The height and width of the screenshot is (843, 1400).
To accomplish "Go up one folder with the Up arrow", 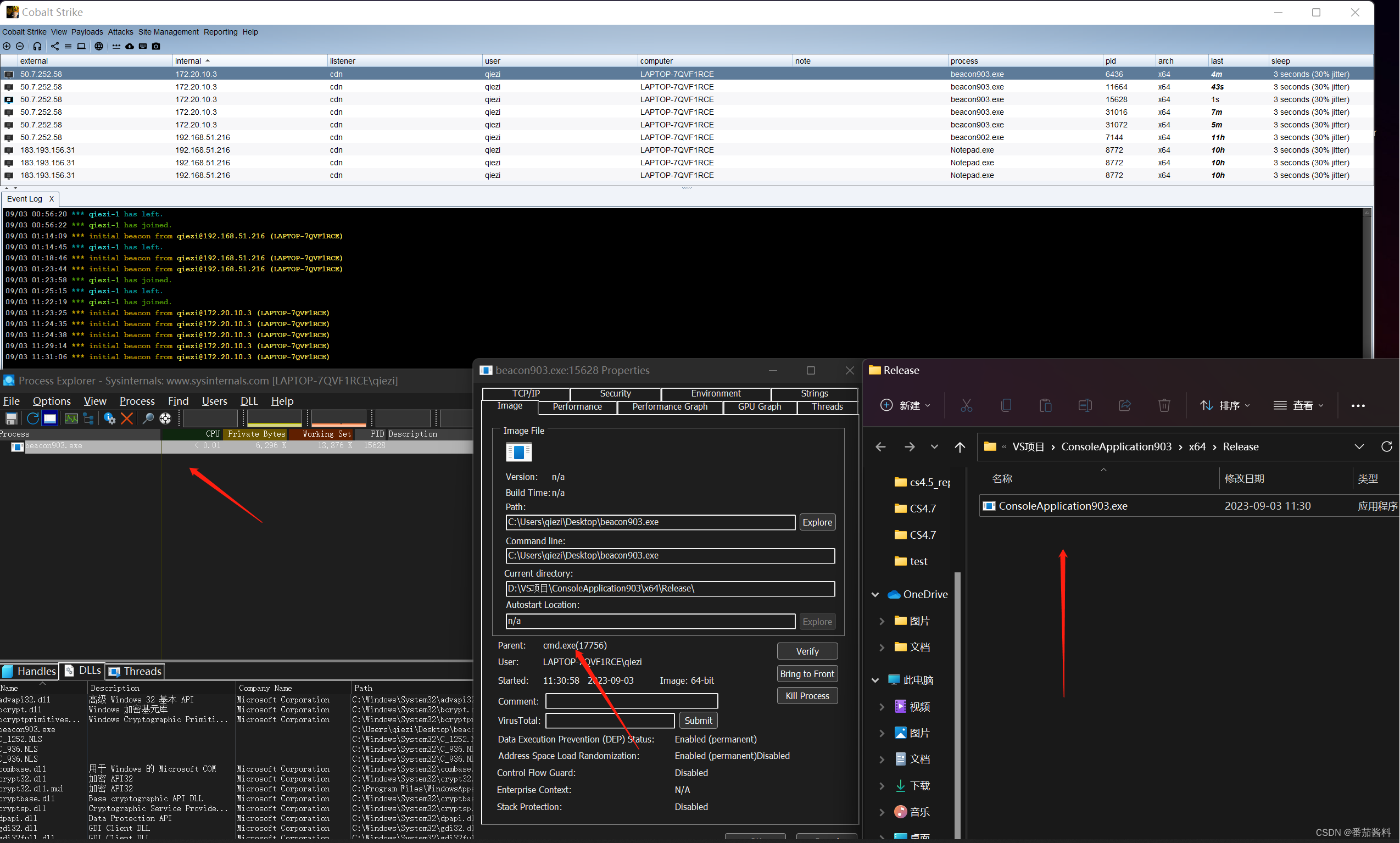I will click(x=960, y=447).
